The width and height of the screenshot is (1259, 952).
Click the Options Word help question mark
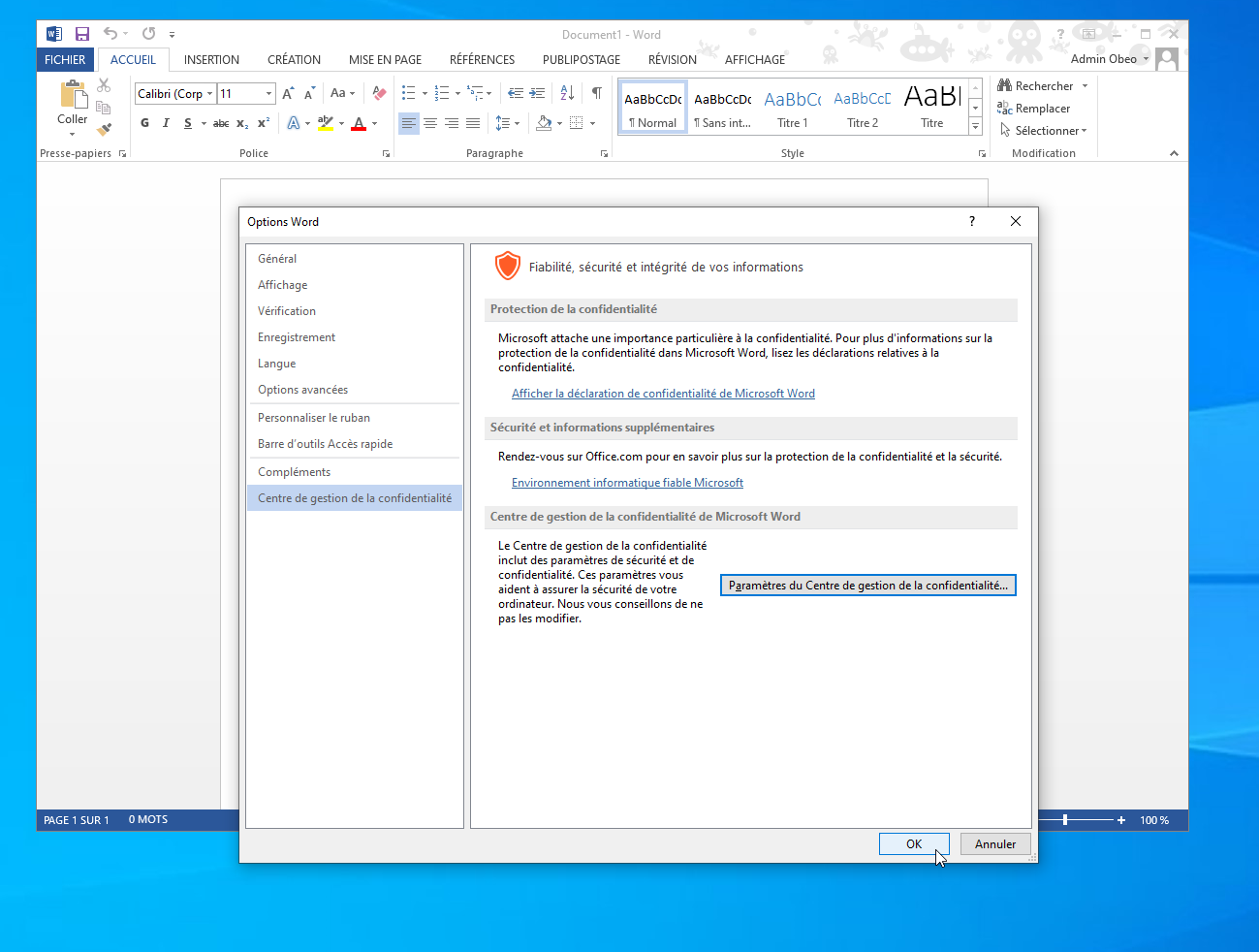(972, 221)
